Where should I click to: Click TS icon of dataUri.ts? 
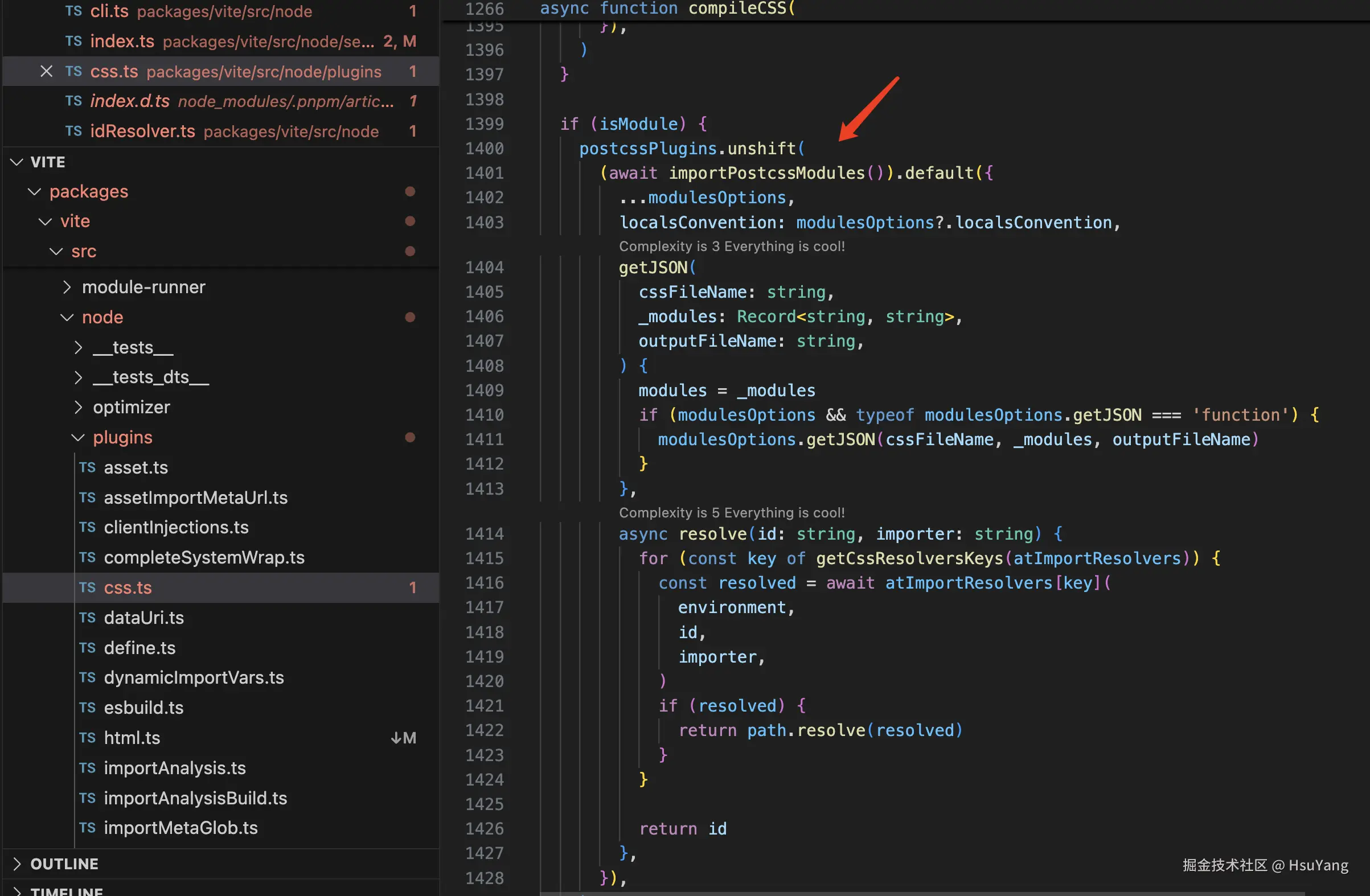(88, 618)
